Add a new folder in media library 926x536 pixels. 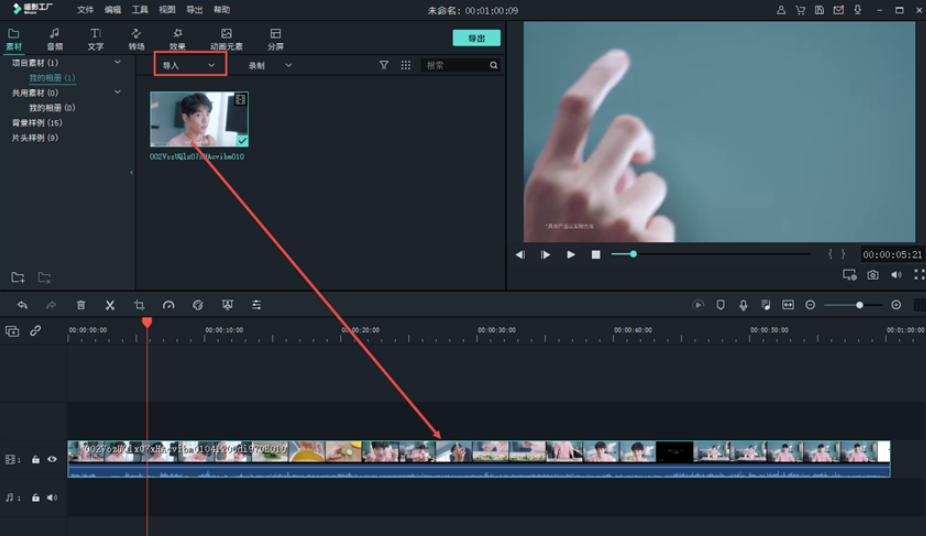[x=18, y=277]
